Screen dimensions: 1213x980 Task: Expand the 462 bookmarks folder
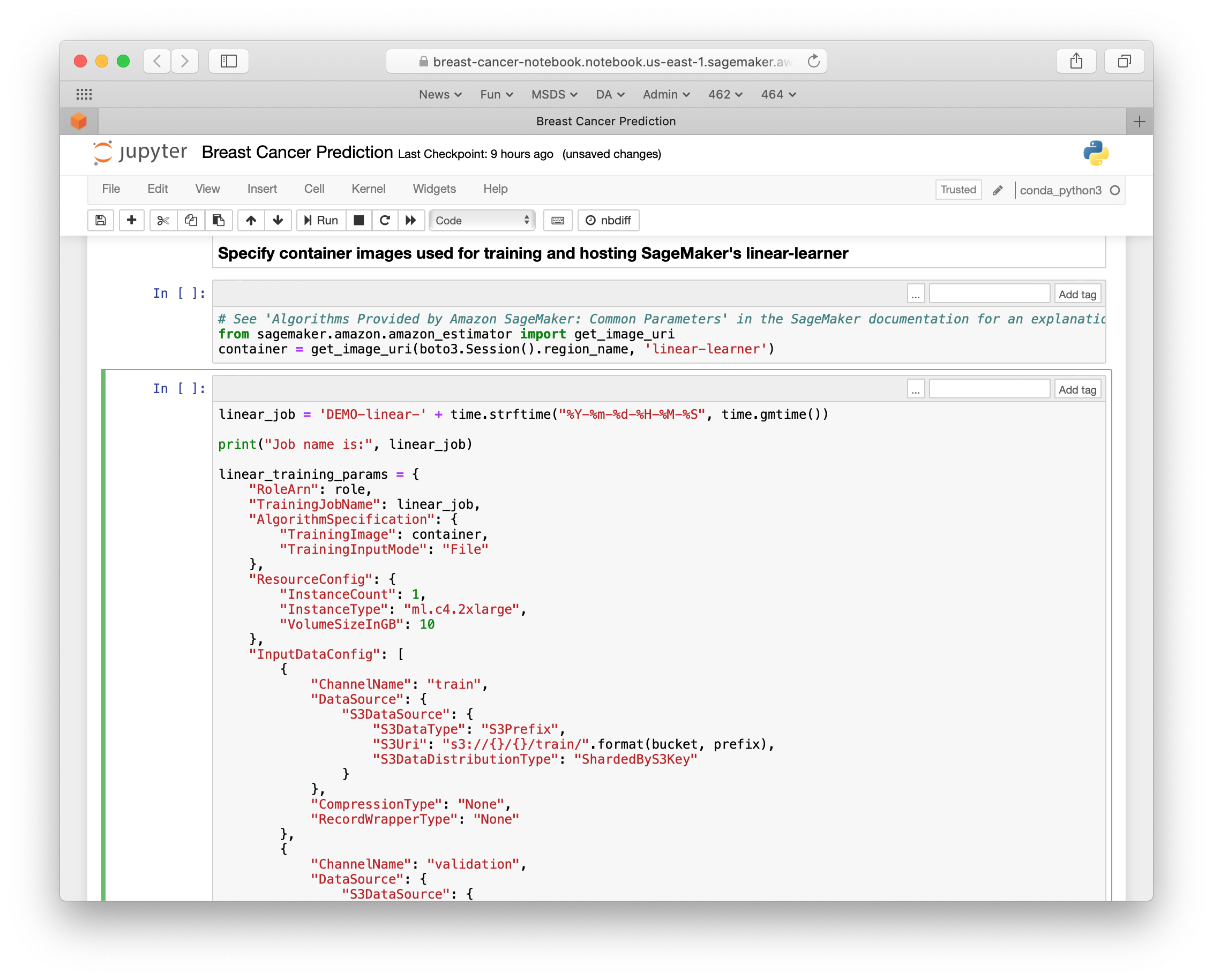[x=725, y=94]
